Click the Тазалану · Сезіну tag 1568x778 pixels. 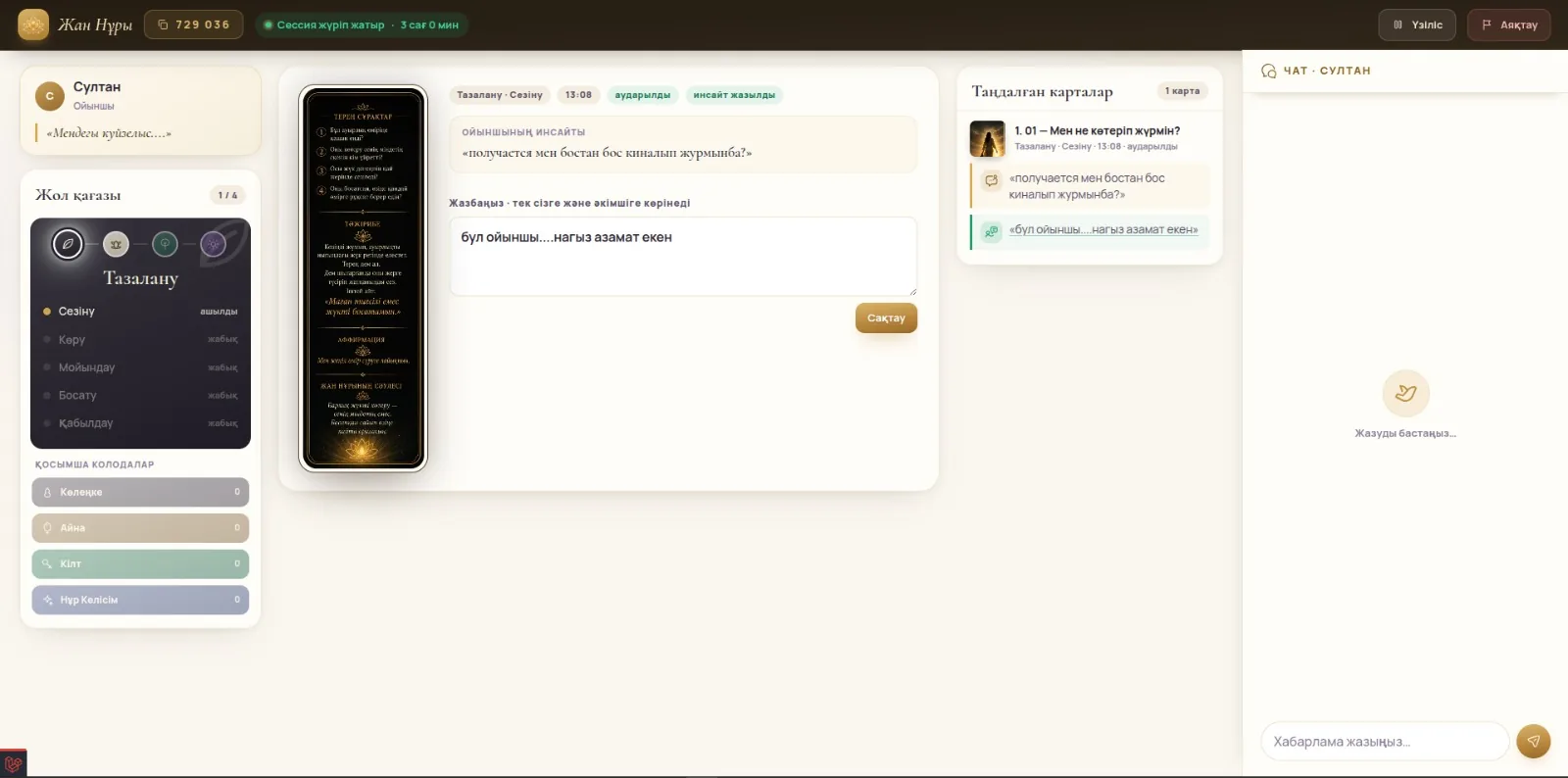click(500, 95)
